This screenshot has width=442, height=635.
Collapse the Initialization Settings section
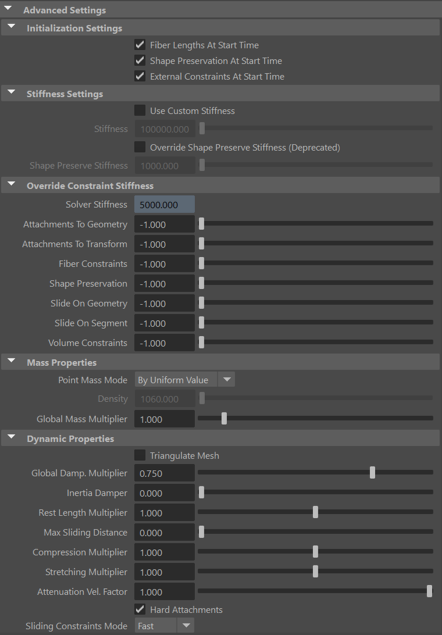(x=11, y=27)
